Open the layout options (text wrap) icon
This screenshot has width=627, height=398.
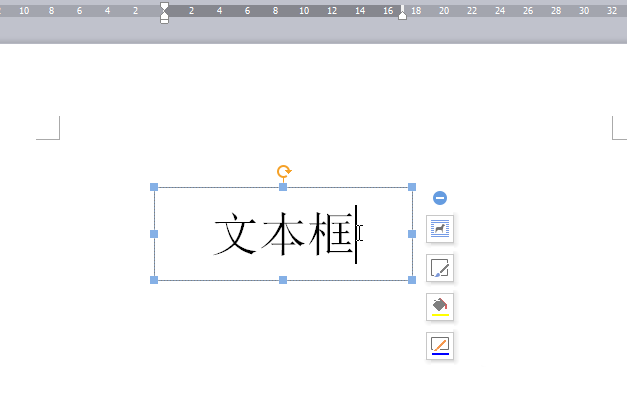(x=440, y=229)
